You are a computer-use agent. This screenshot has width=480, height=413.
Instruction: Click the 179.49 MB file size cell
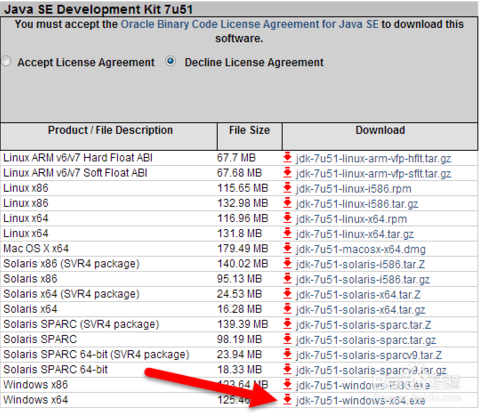[x=243, y=248]
